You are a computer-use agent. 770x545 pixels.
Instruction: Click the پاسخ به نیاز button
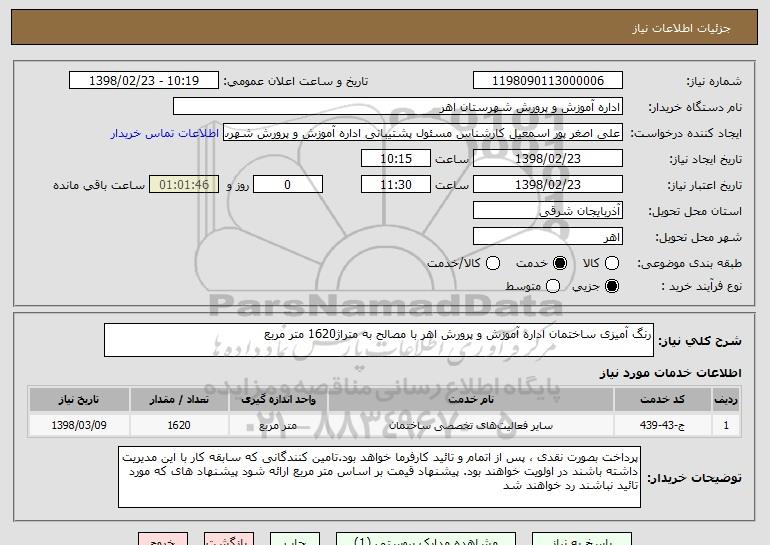[x=581, y=539]
